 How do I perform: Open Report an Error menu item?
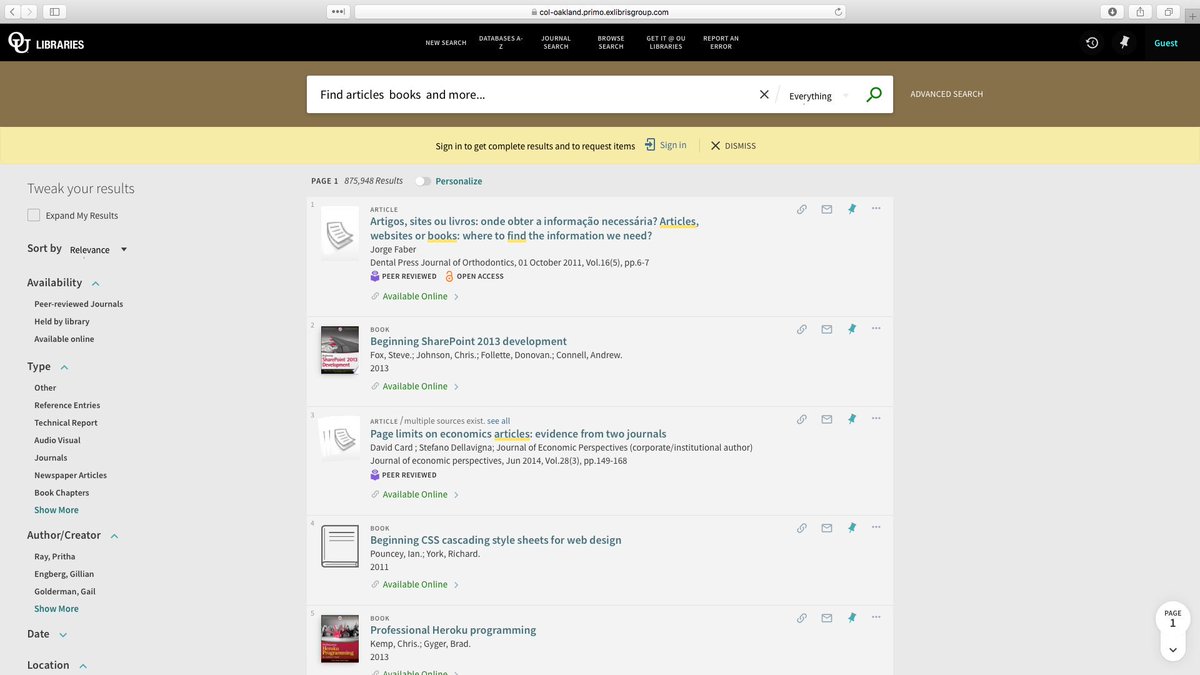tap(721, 42)
